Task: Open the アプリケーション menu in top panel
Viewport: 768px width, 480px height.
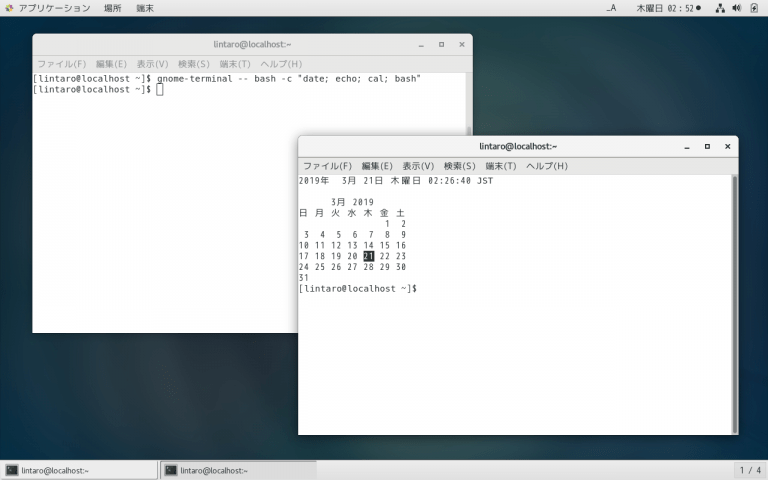Action: [x=54, y=8]
